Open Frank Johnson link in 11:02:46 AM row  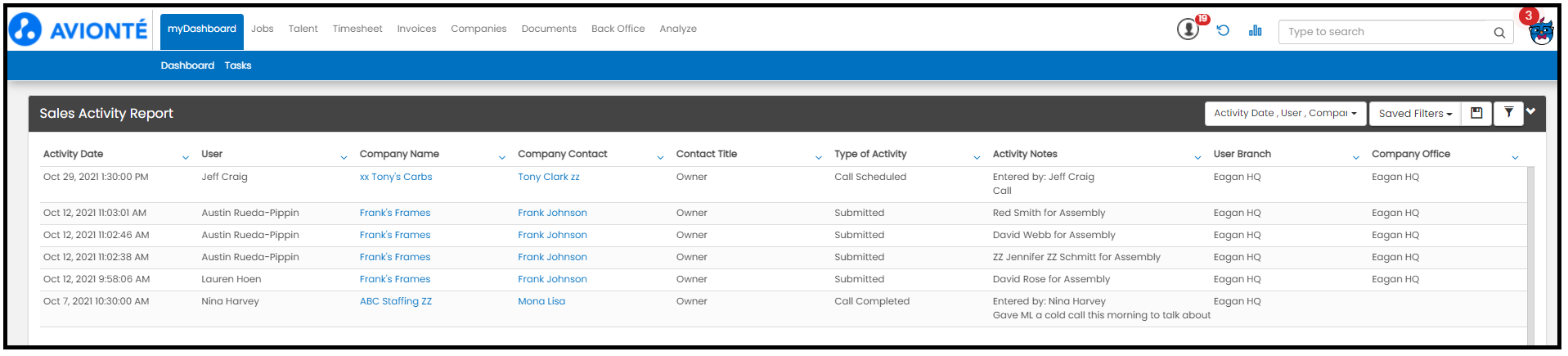coord(552,235)
